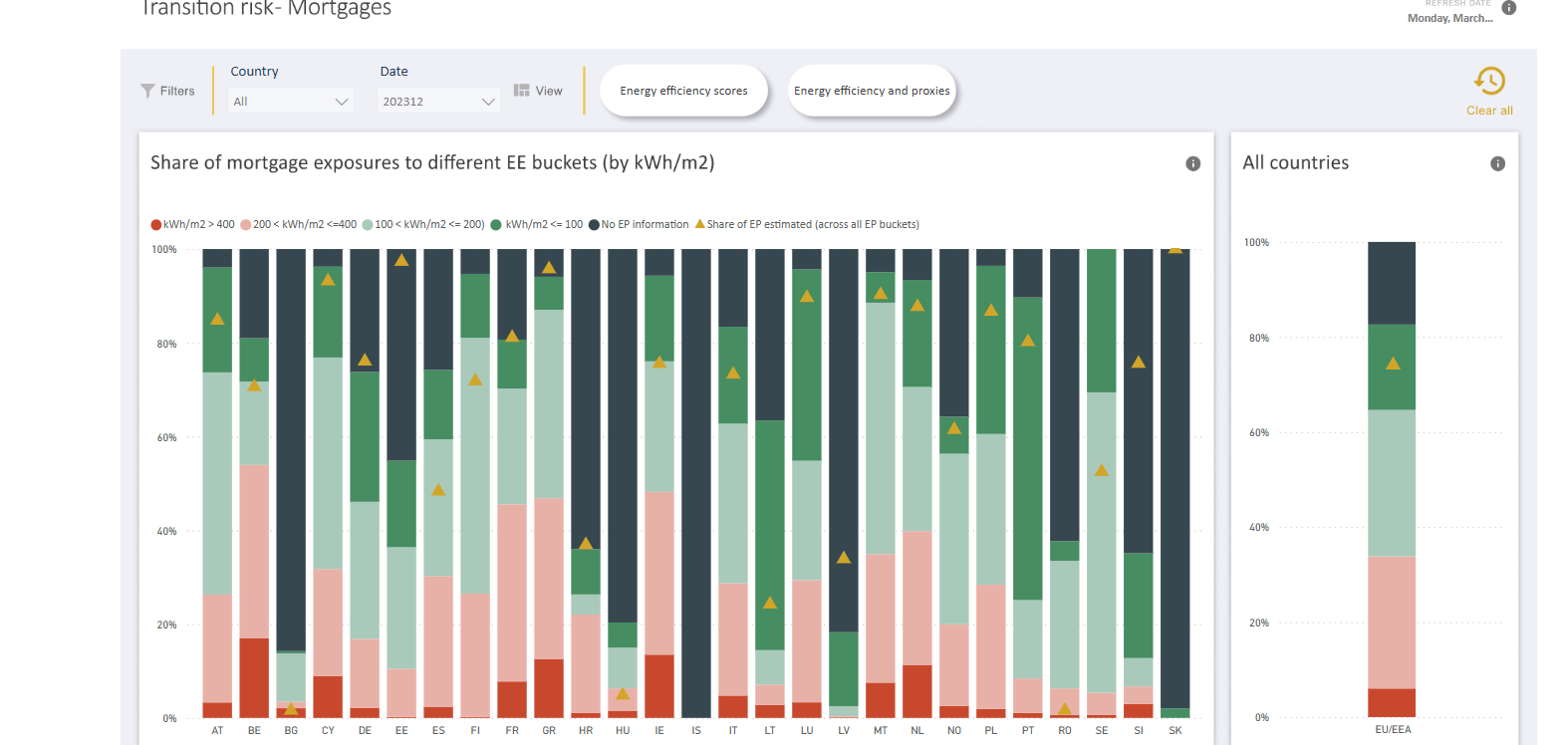Click the x-axis label FR
This screenshot has height=745, width=1568.
click(512, 730)
